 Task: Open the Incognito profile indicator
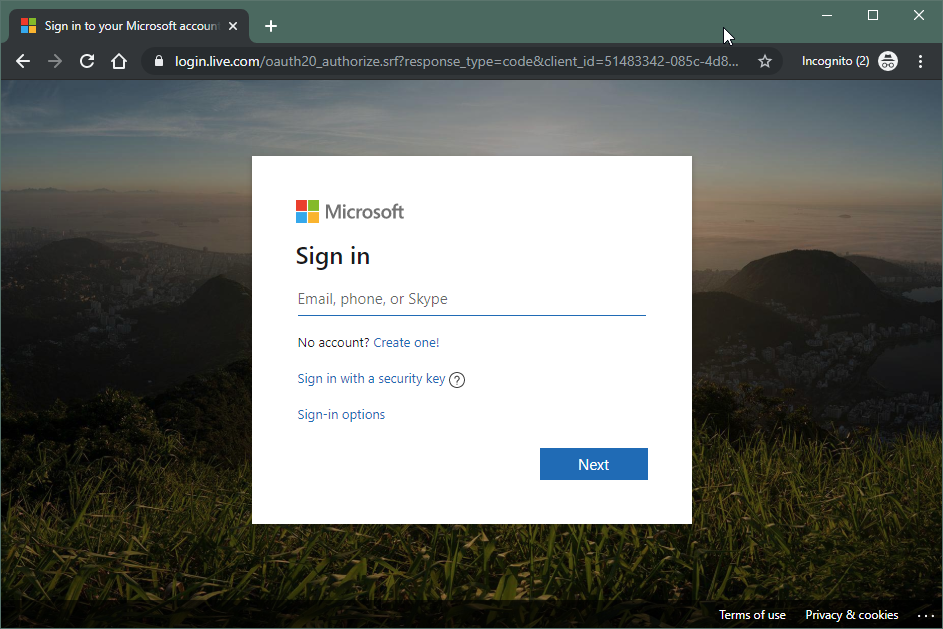tap(849, 61)
